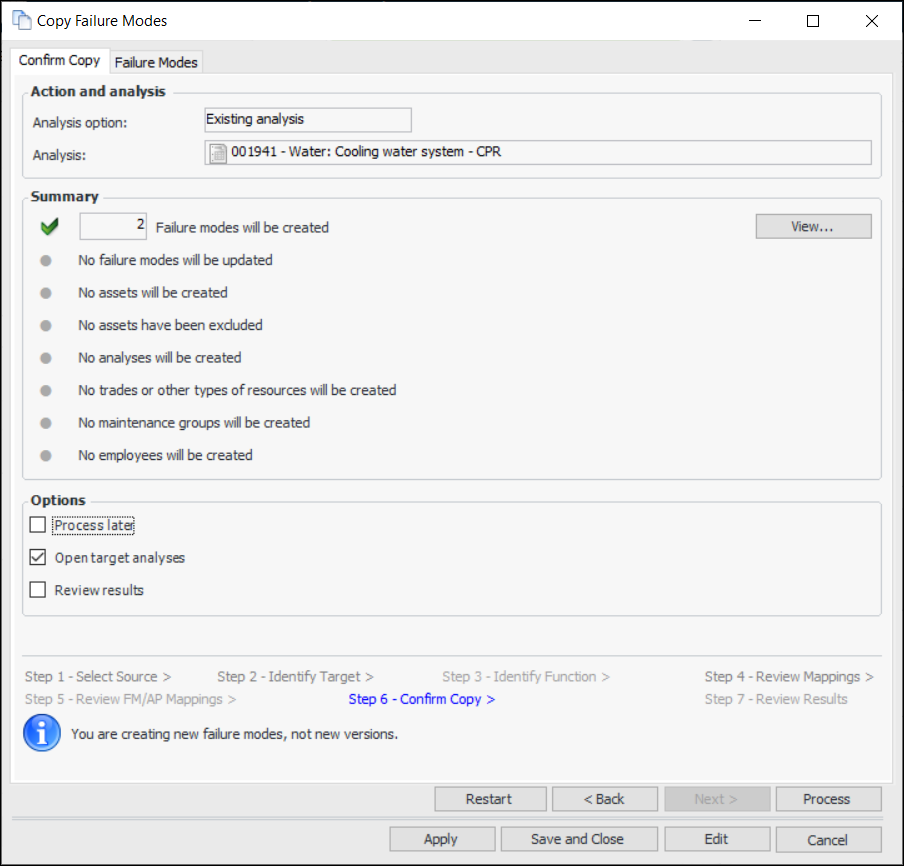
Task: Click grey bullet beside 'No trades or other types'
Action: pos(46,391)
